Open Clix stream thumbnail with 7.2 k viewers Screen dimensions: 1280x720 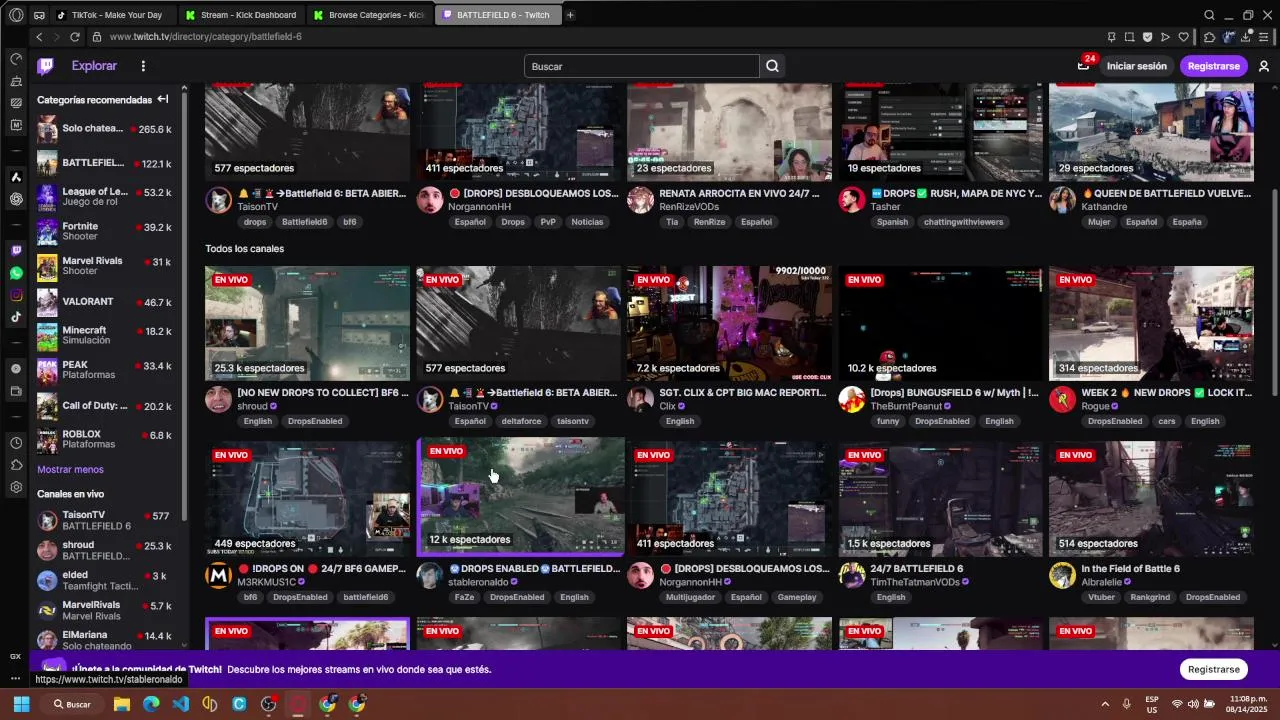coord(729,323)
